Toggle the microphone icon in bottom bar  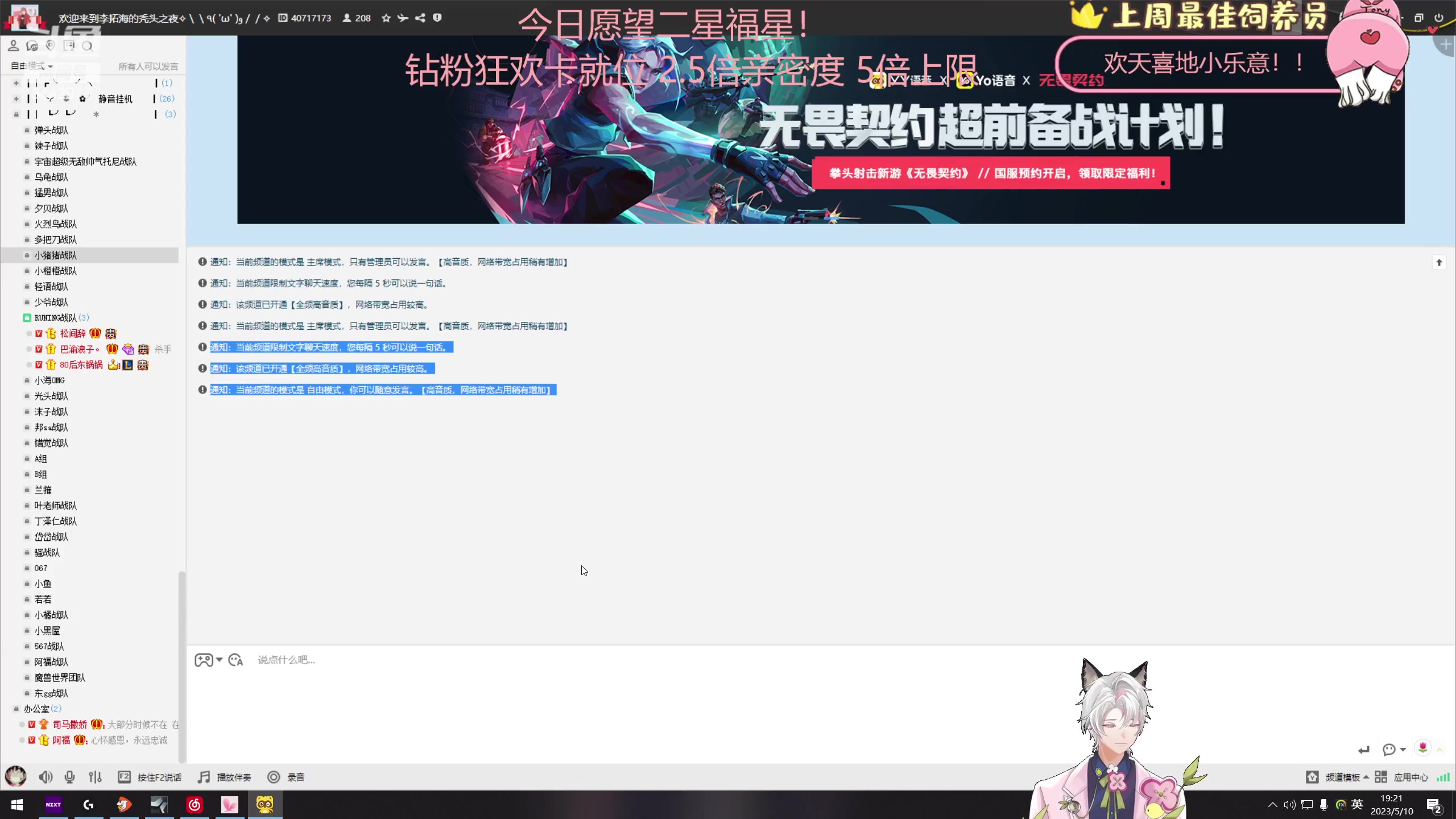tap(69, 777)
